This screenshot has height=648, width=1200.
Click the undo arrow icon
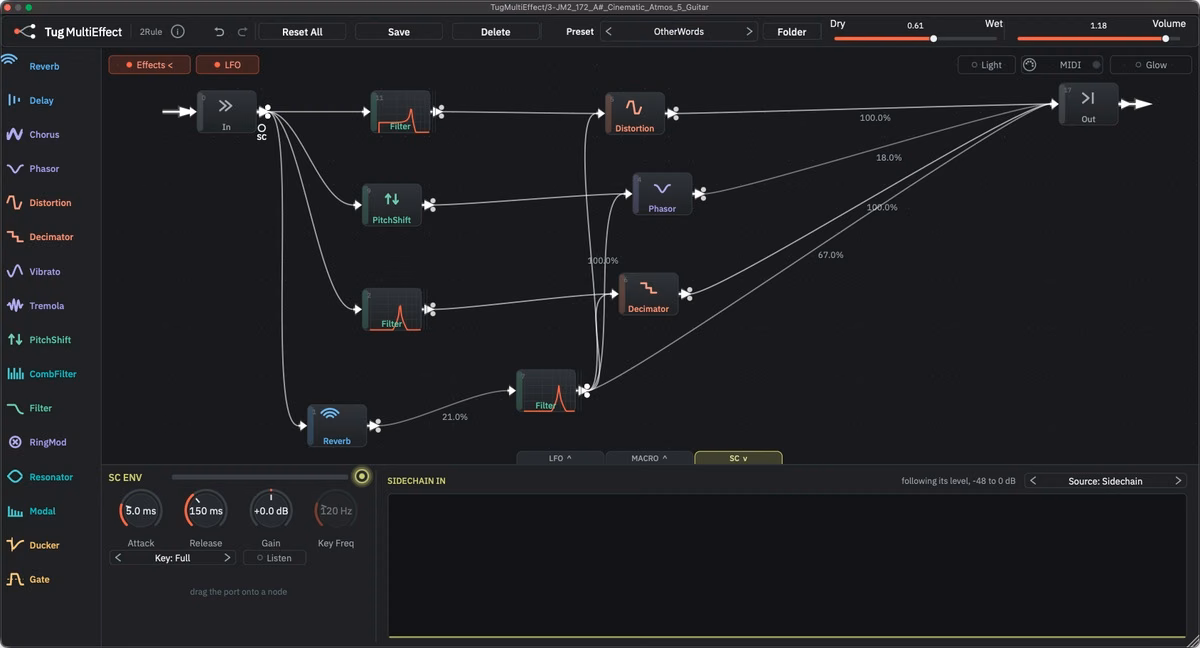[x=219, y=32]
